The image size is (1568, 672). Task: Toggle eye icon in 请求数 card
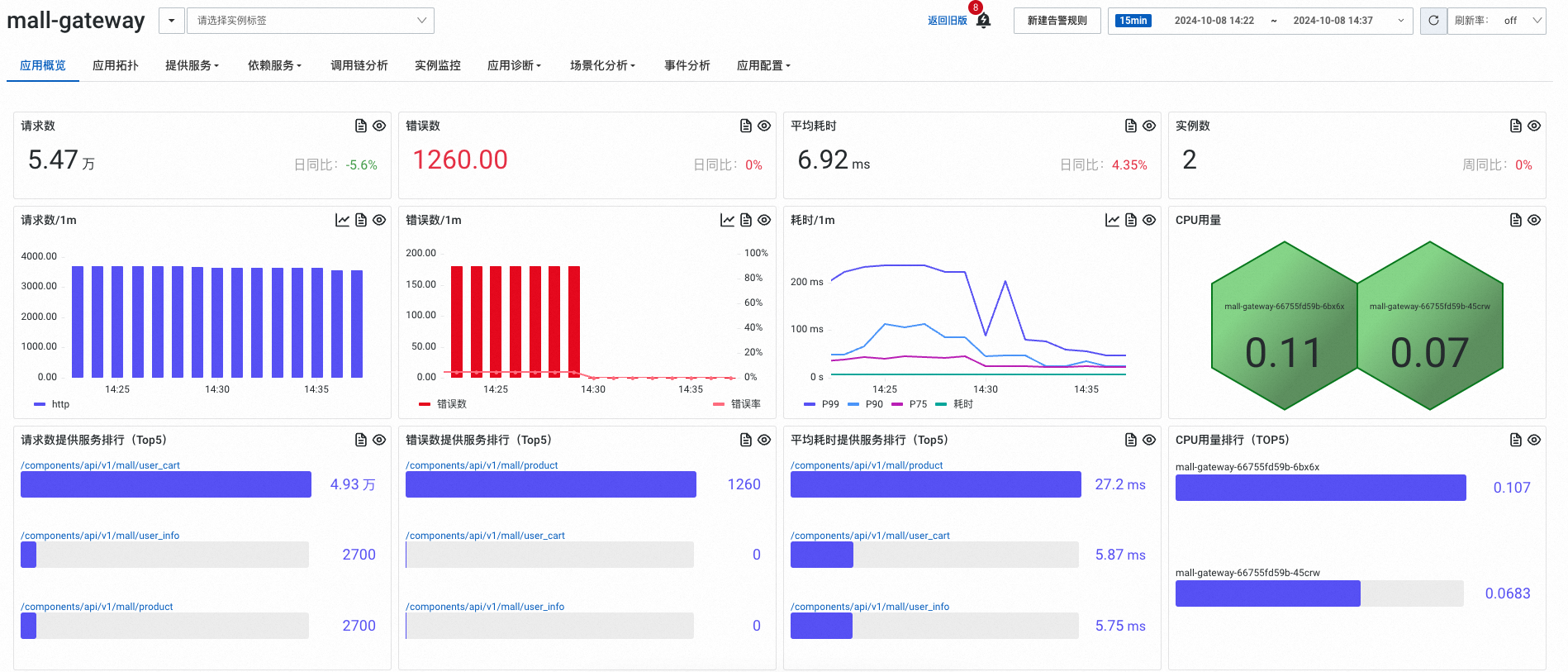[379, 126]
